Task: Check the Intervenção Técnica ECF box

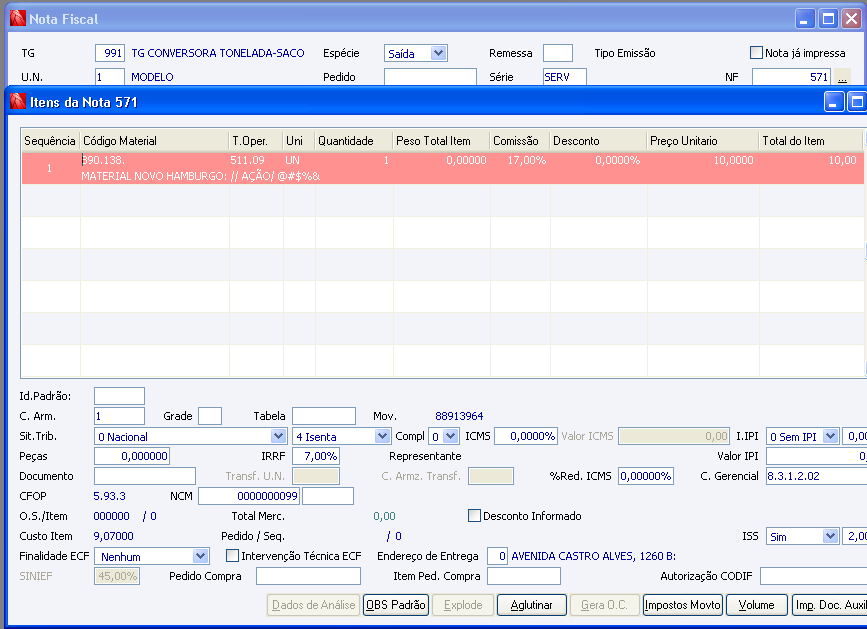Action: pyautogui.click(x=233, y=555)
